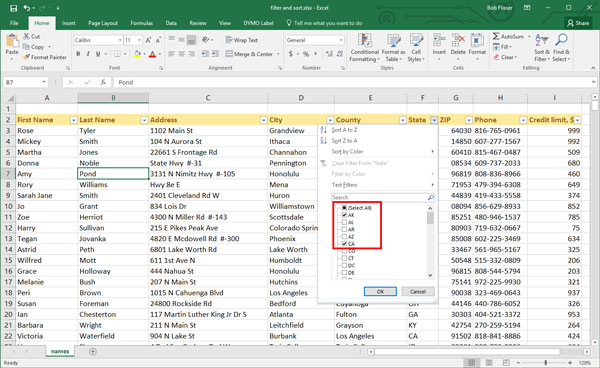Open the Calibri font name dropdown
Screen dimensions: 600x368
pos(120,40)
